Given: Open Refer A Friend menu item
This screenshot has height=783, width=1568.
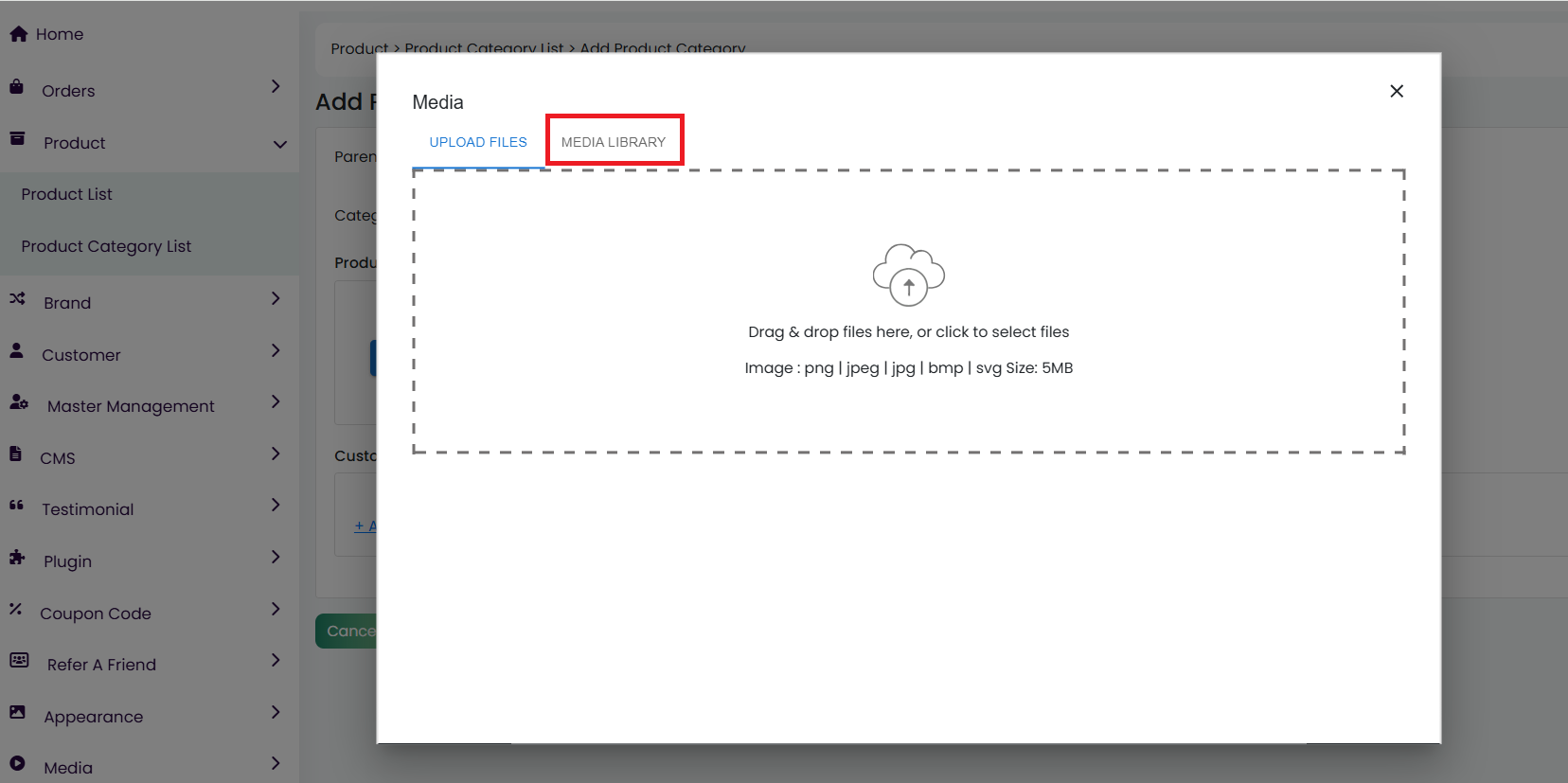Looking at the screenshot, I should 101,665.
